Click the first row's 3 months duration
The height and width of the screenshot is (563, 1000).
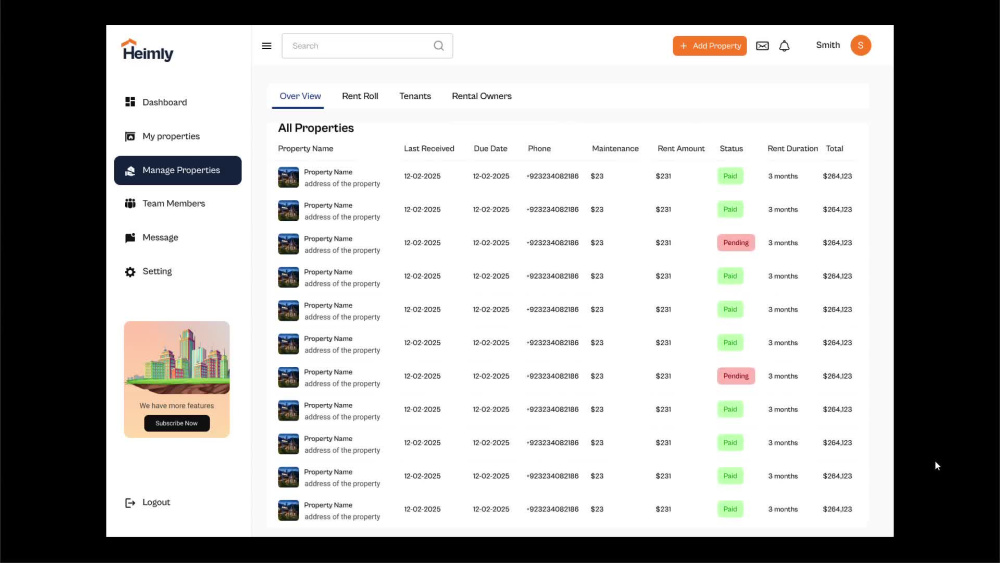click(783, 176)
